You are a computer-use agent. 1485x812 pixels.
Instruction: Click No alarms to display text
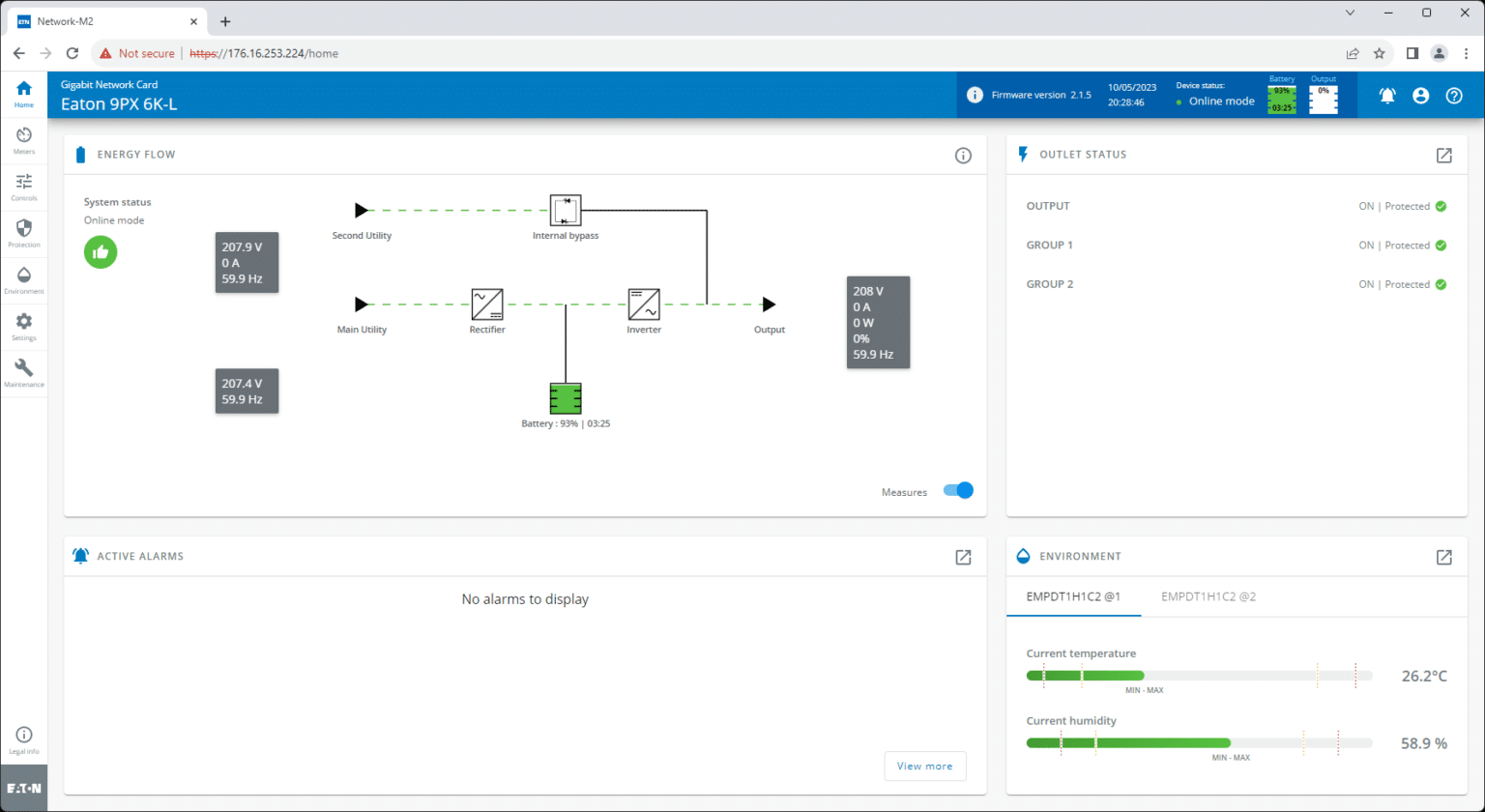525,599
